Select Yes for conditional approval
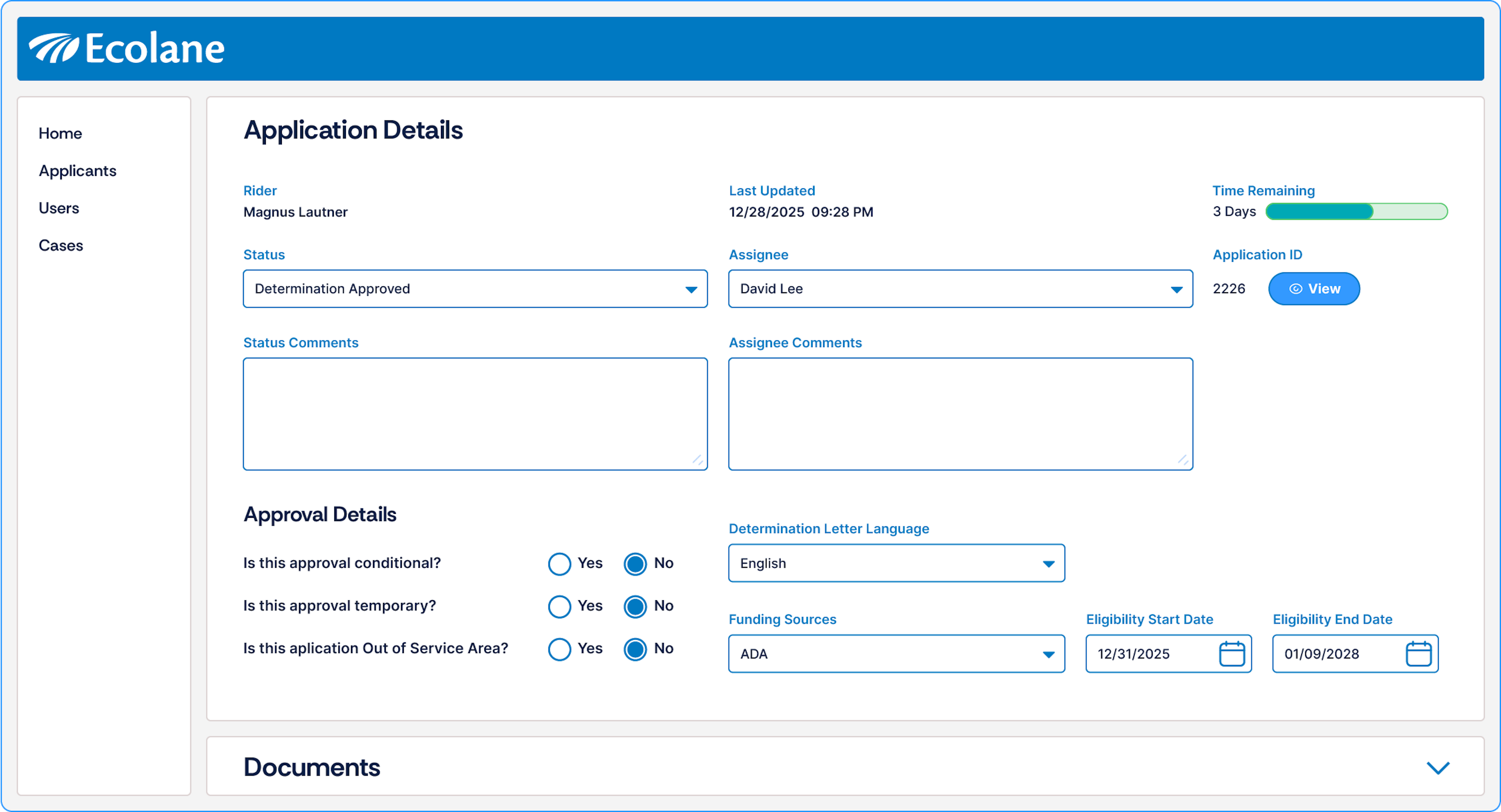1501x812 pixels. (559, 563)
